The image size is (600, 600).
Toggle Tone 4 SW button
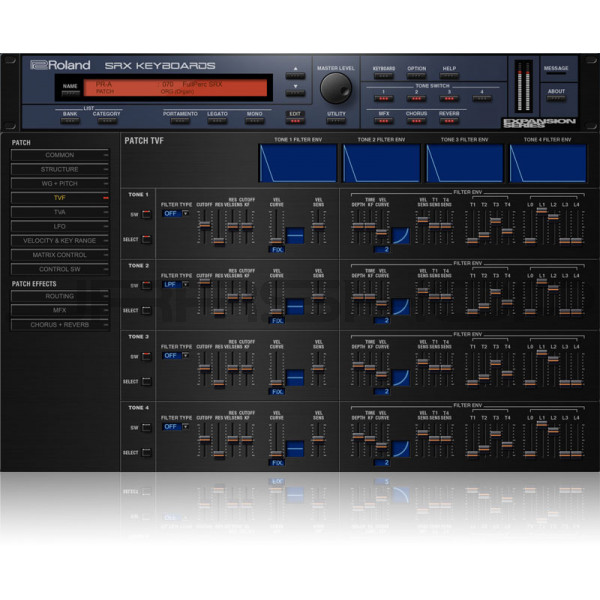[x=147, y=427]
